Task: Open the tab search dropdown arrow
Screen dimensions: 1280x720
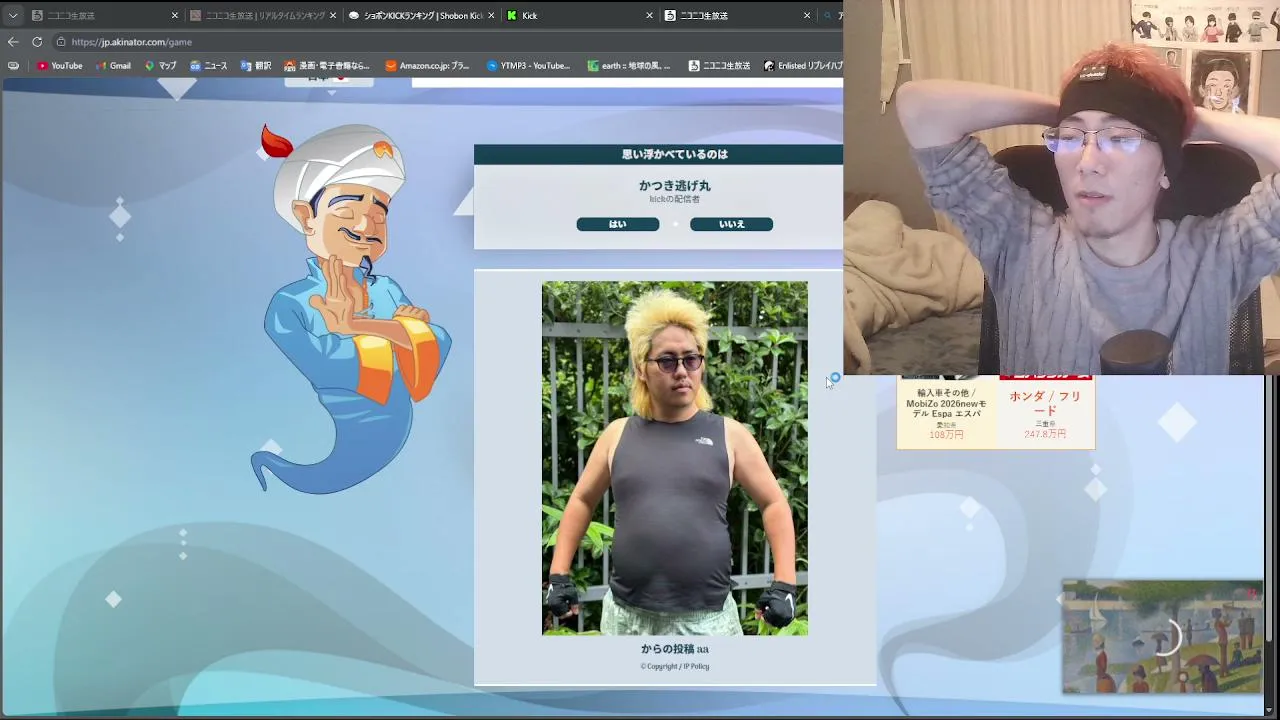Action: point(13,15)
